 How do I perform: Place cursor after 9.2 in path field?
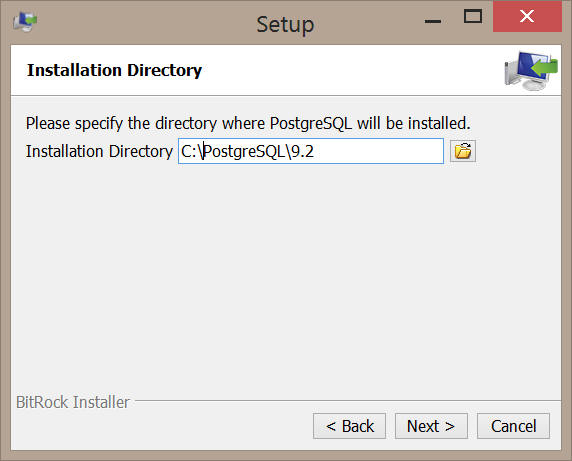314,151
